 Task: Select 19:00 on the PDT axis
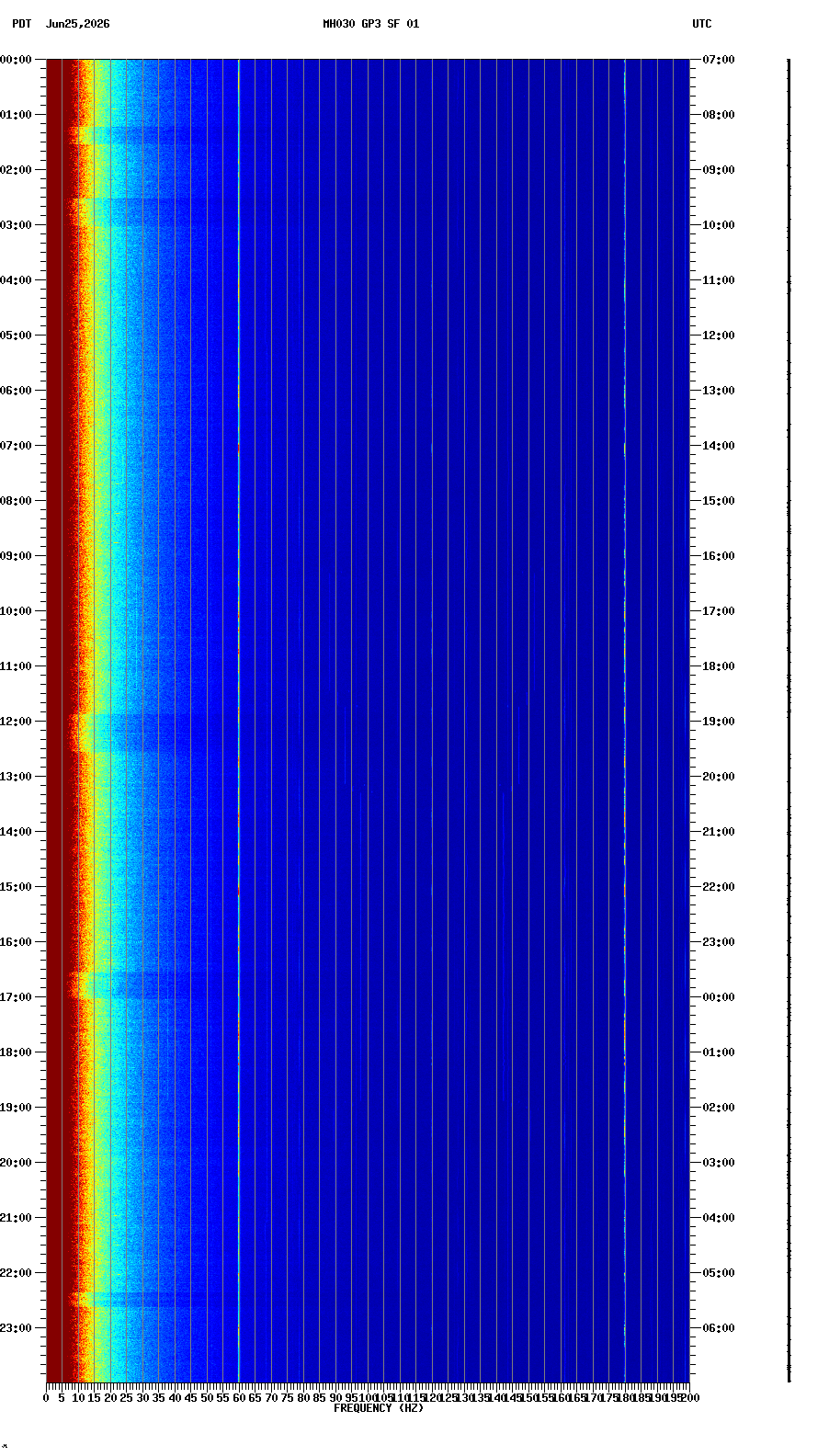pos(16,1108)
